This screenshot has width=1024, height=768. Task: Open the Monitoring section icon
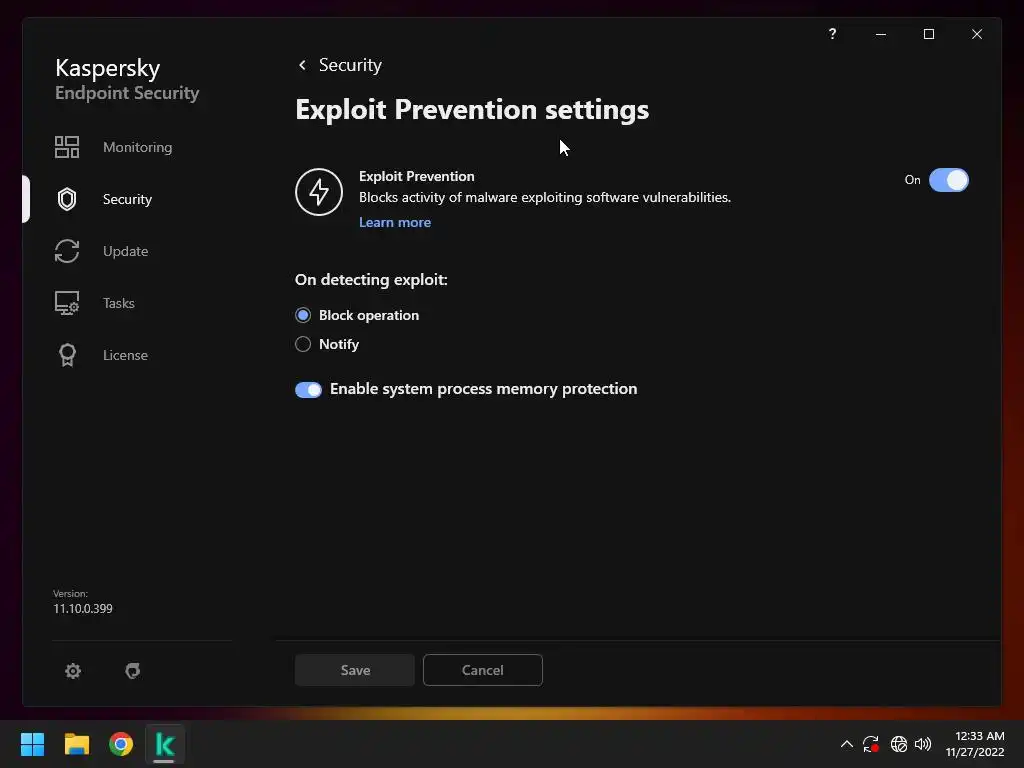[67, 147]
